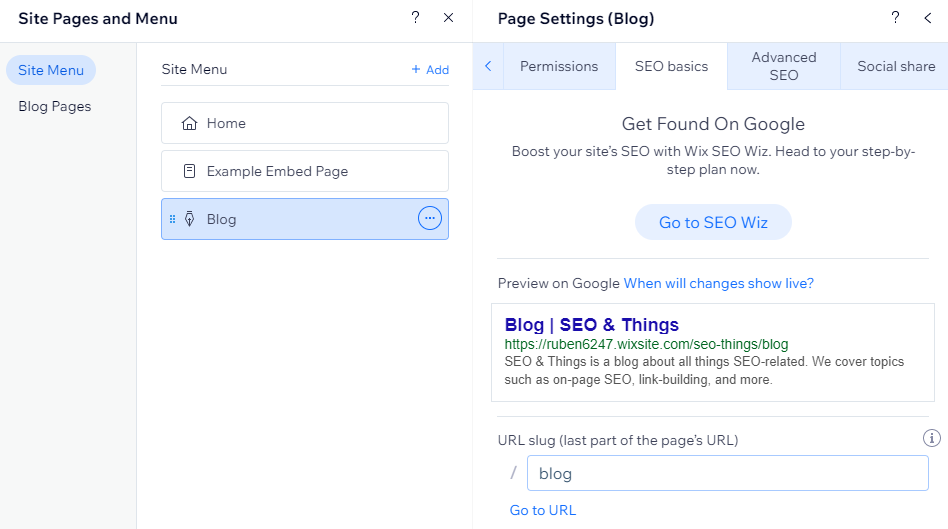The height and width of the screenshot is (529, 948).
Task: Switch to the Permissions tab
Action: pos(559,66)
